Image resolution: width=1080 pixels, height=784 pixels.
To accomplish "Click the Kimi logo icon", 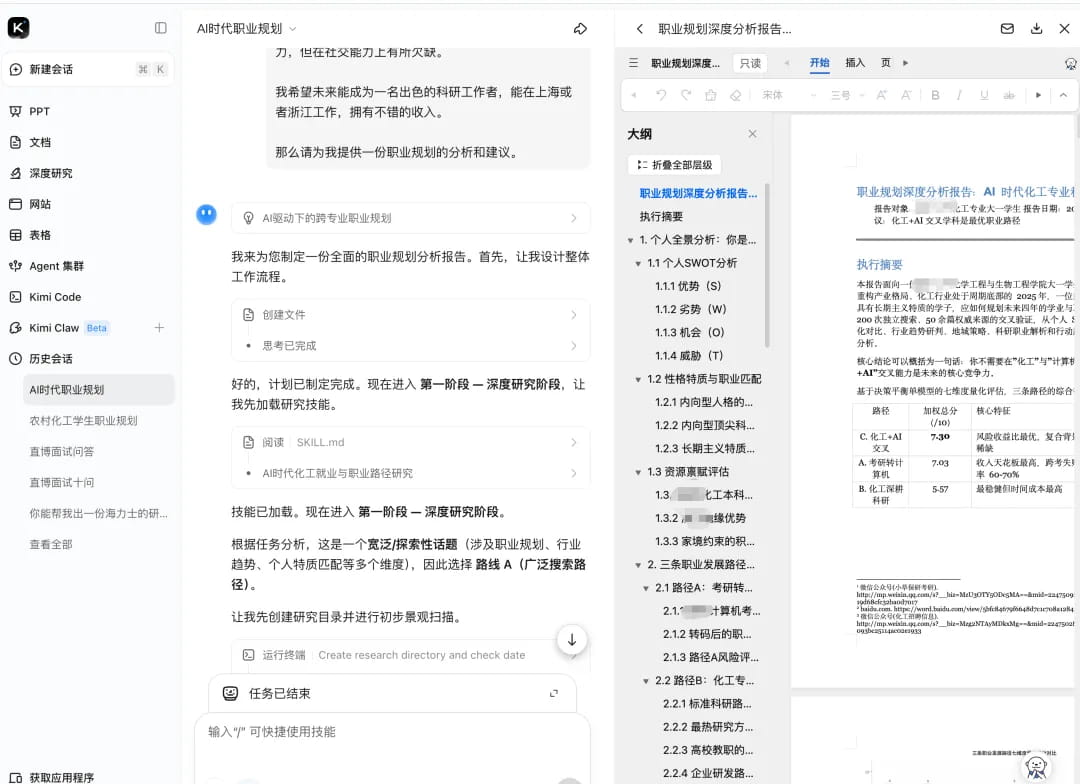I will click(x=19, y=28).
